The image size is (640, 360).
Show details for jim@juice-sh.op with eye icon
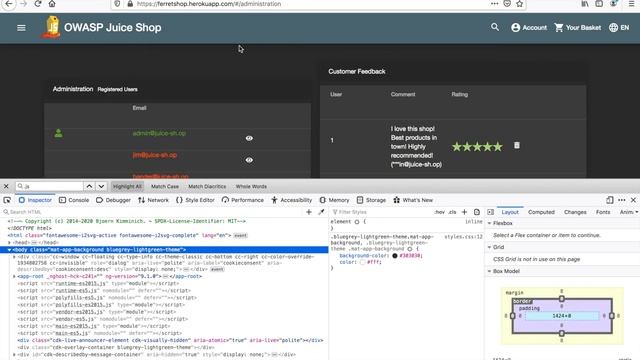tap(249, 160)
